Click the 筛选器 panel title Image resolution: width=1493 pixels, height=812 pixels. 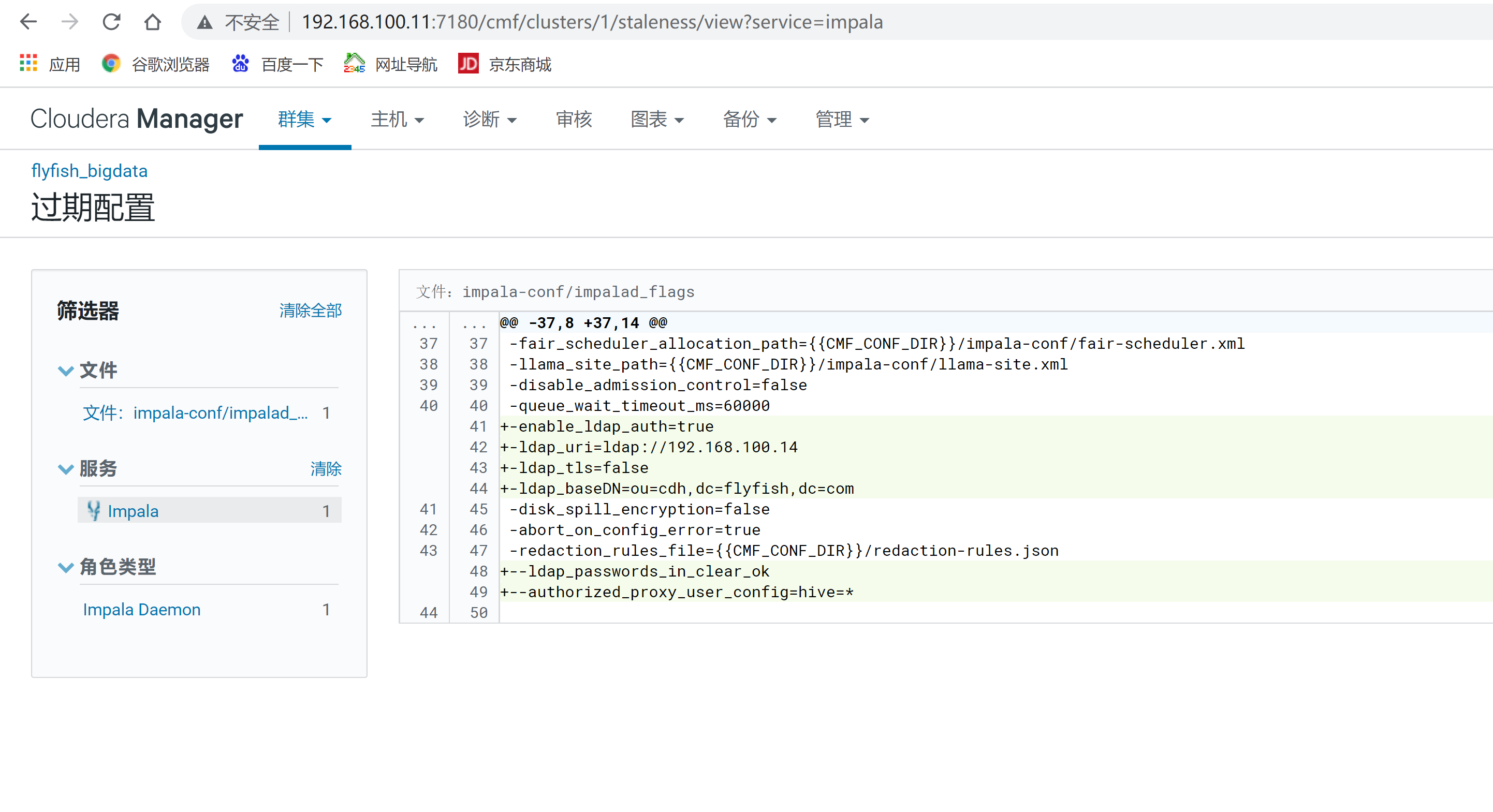pos(87,311)
